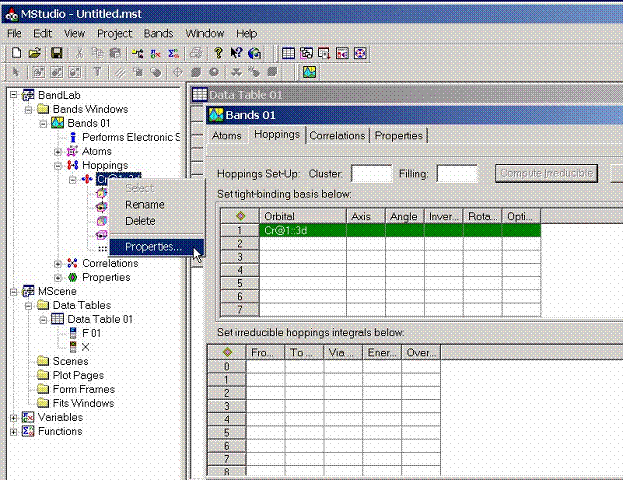Expand the Functions tree node

pyautogui.click(x=13, y=431)
